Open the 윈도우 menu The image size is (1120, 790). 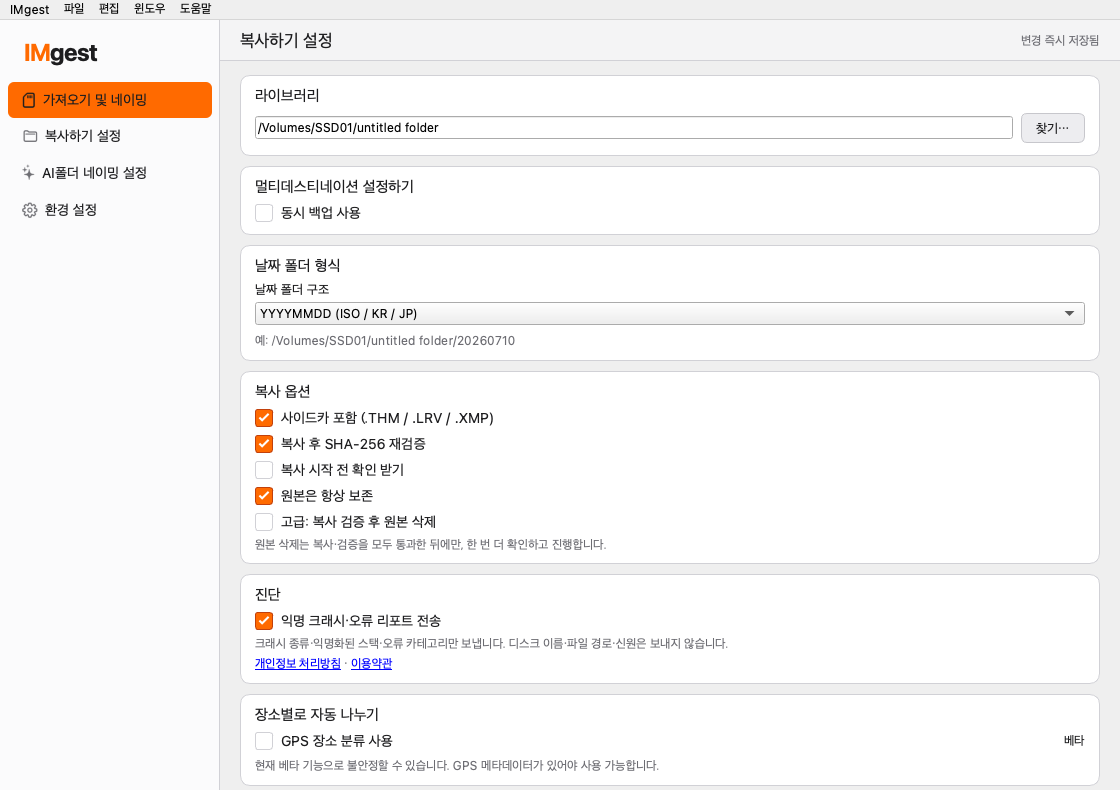click(x=149, y=9)
